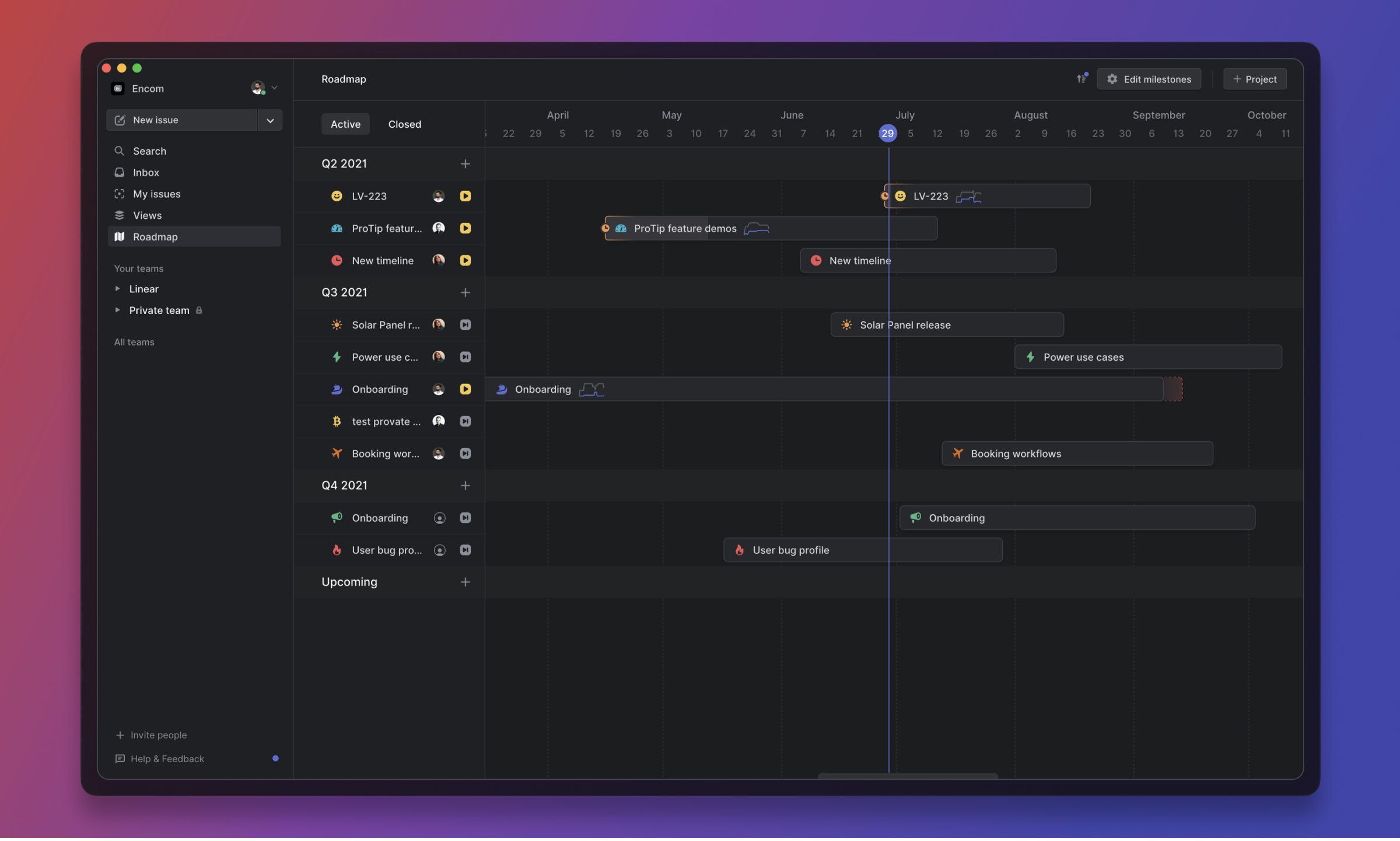Click the Views stack icon
The height and width of the screenshot is (841, 1400).
120,215
